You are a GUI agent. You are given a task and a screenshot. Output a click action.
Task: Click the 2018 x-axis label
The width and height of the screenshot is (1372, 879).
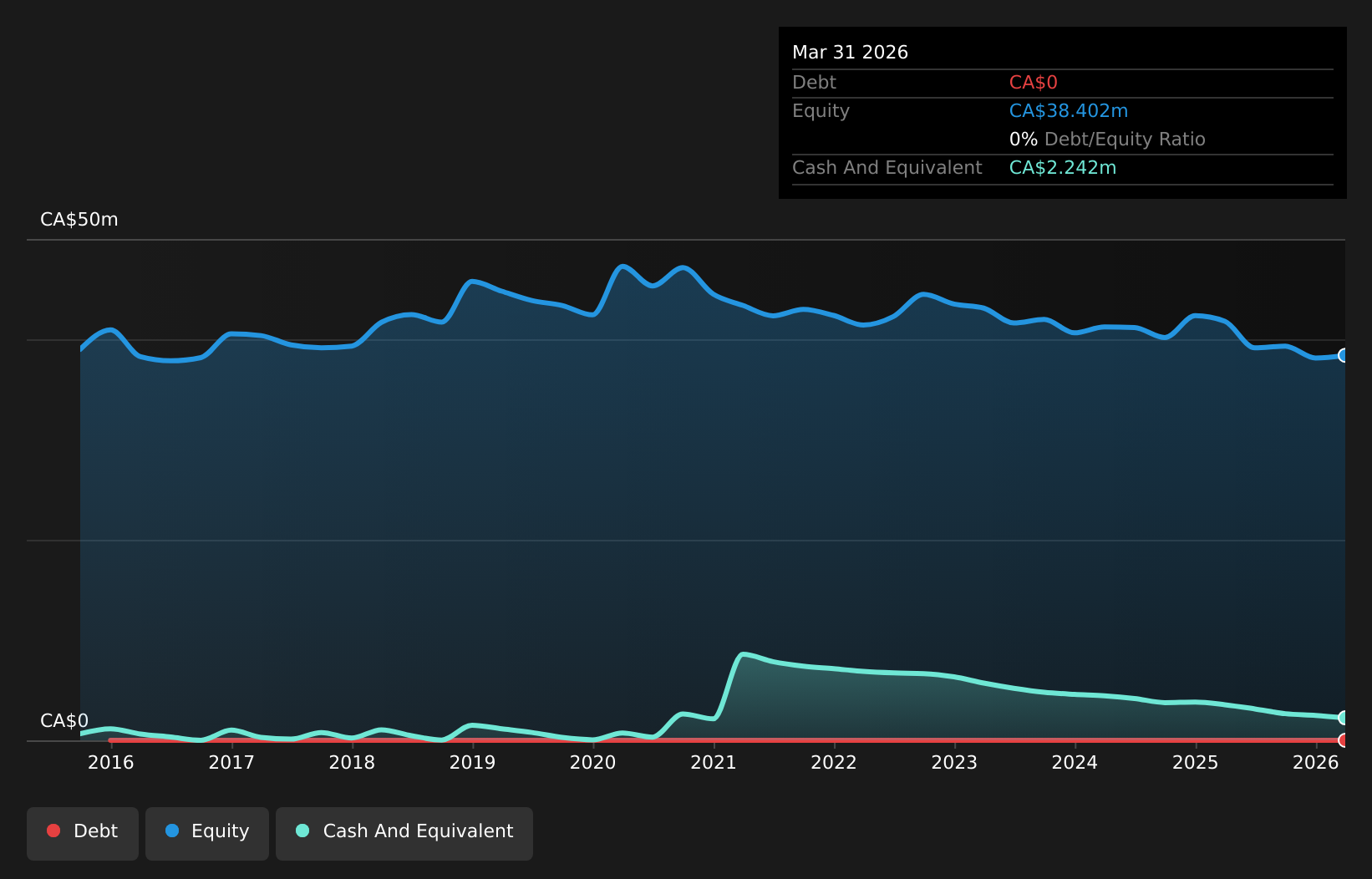click(x=352, y=762)
